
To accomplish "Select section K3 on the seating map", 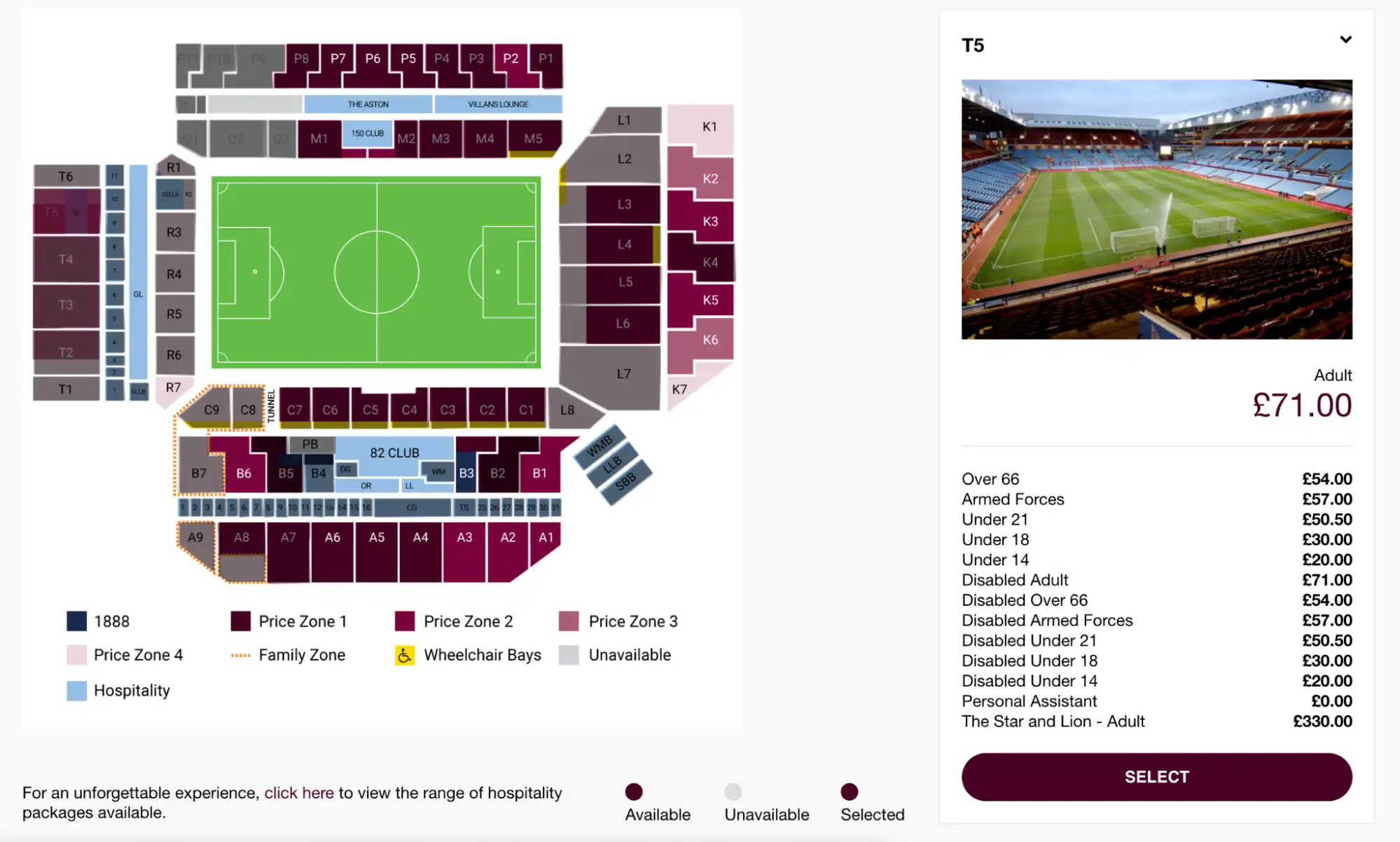I will [710, 221].
